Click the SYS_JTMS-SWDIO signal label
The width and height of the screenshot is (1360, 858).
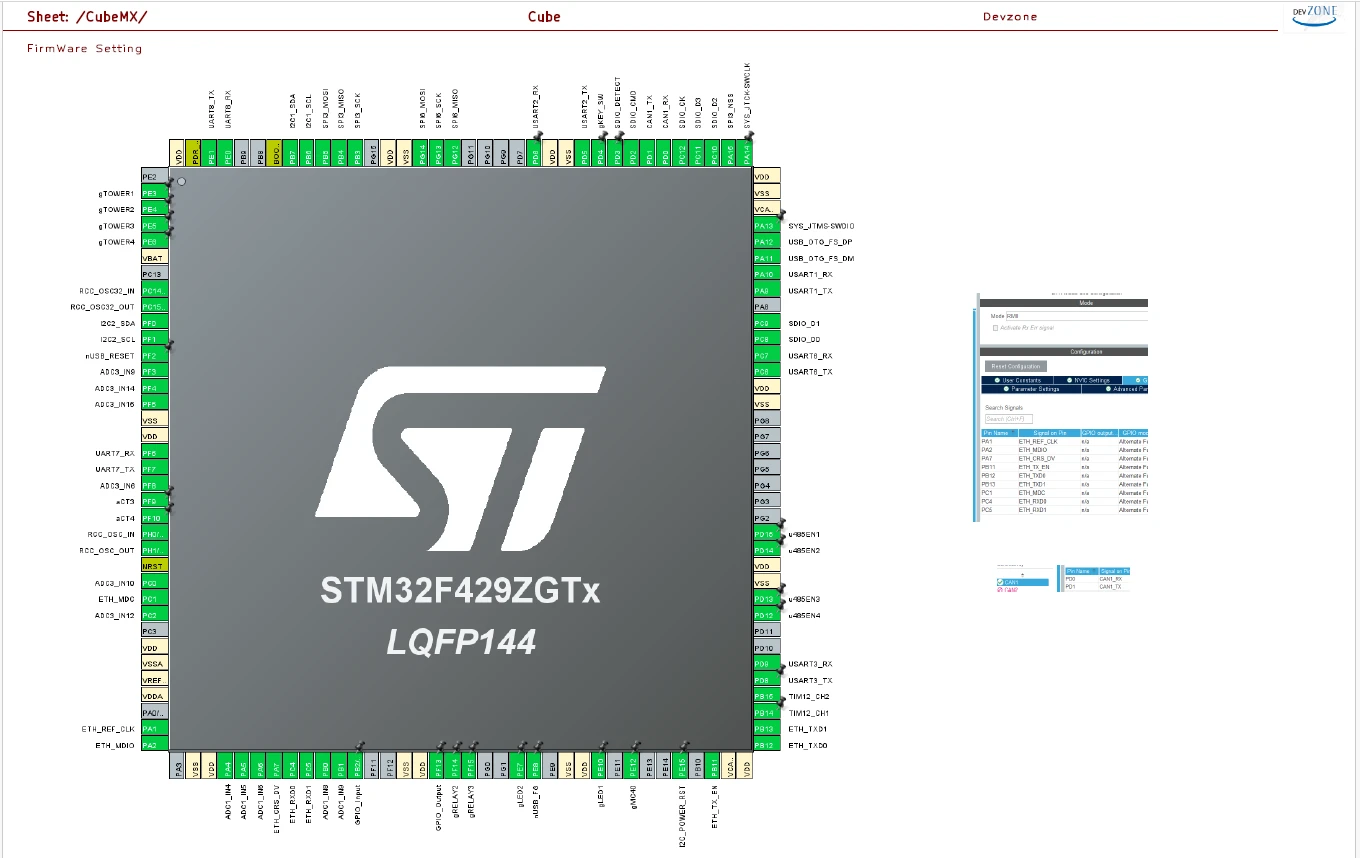coord(821,226)
